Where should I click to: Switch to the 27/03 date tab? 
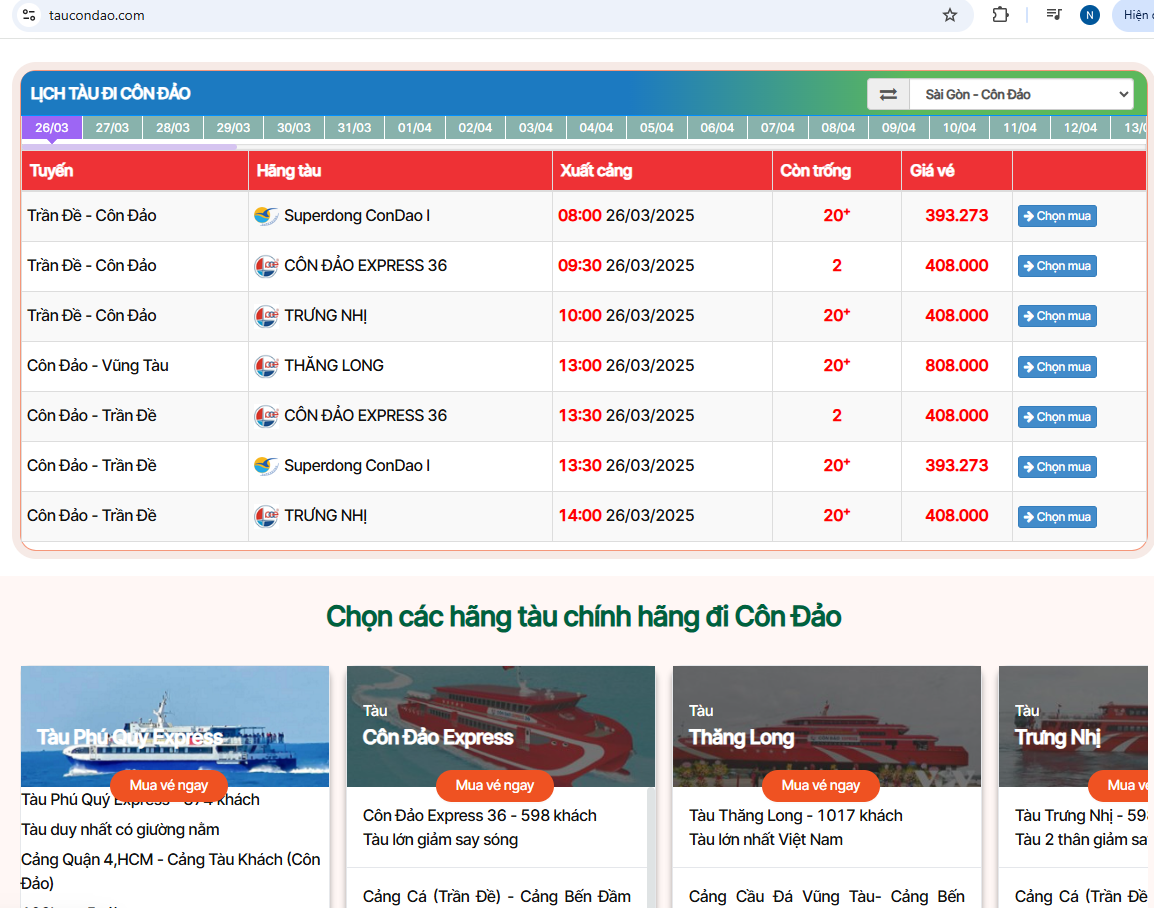pyautogui.click(x=112, y=127)
